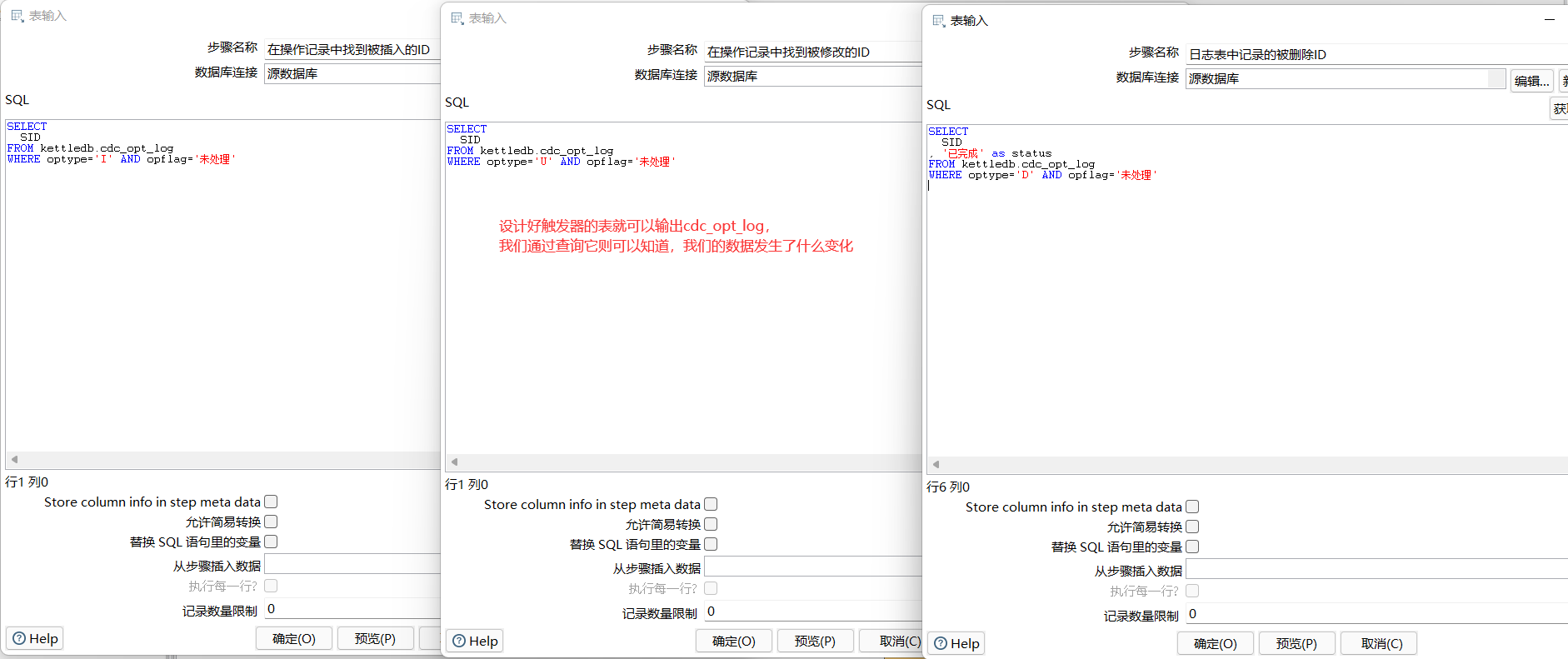Click 预览(P) in left window
1568x659 pixels.
point(375,639)
